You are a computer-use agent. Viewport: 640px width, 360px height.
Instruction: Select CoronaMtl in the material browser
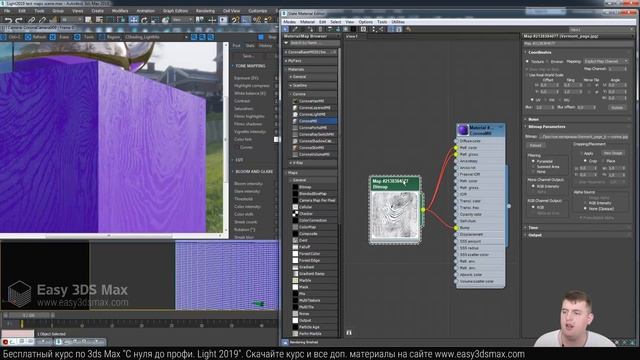coord(313,121)
